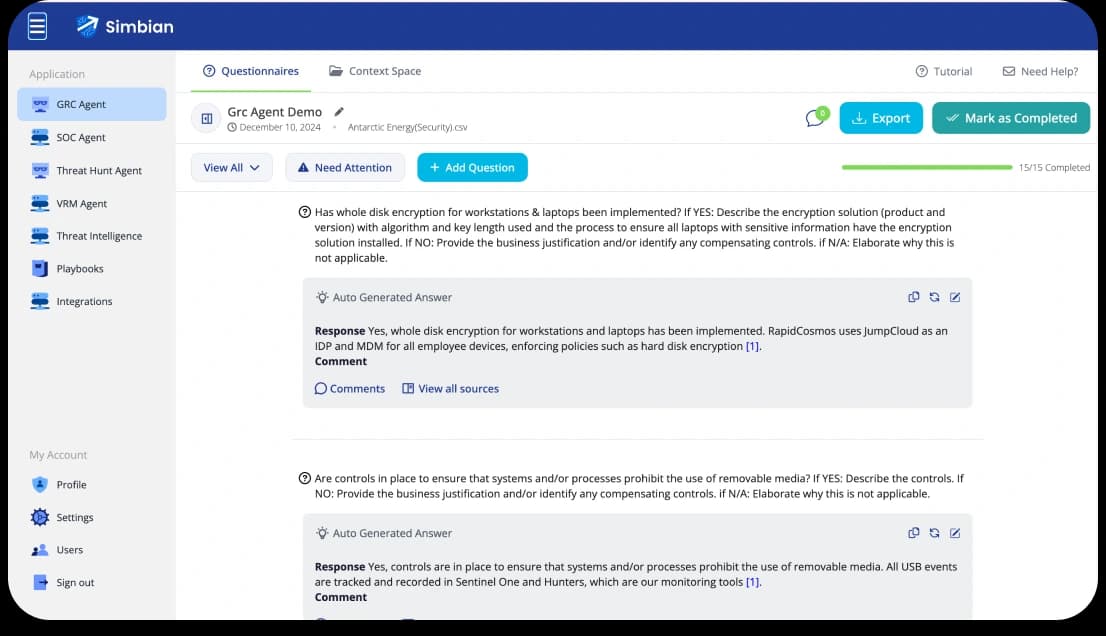
Task: Regenerate the removable media answer
Action: pos(934,533)
